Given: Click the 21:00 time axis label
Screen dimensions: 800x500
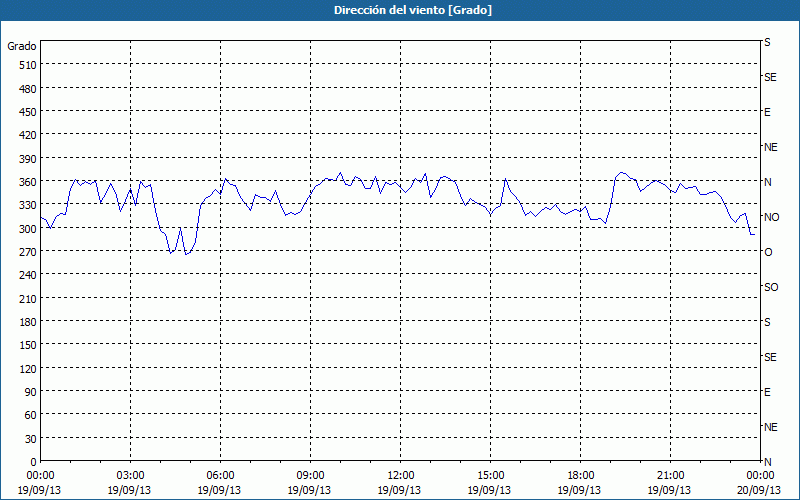Looking at the screenshot, I should [x=670, y=476].
